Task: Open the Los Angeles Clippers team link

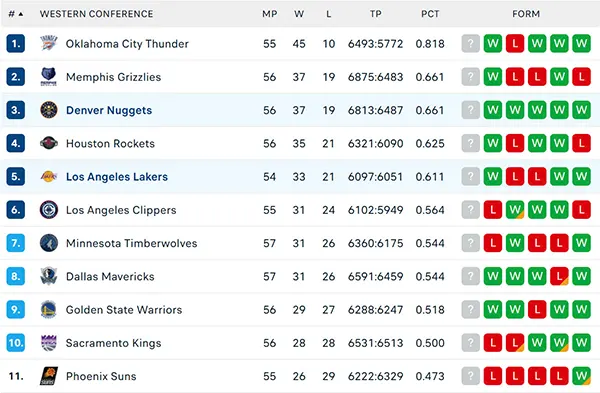Action: click(x=121, y=210)
